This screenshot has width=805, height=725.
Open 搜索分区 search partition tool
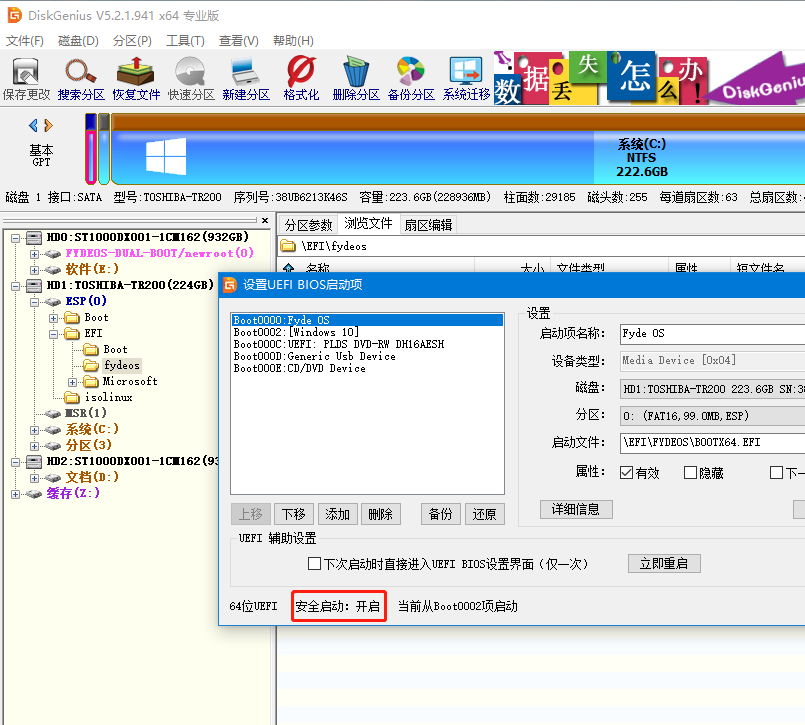pyautogui.click(x=81, y=79)
